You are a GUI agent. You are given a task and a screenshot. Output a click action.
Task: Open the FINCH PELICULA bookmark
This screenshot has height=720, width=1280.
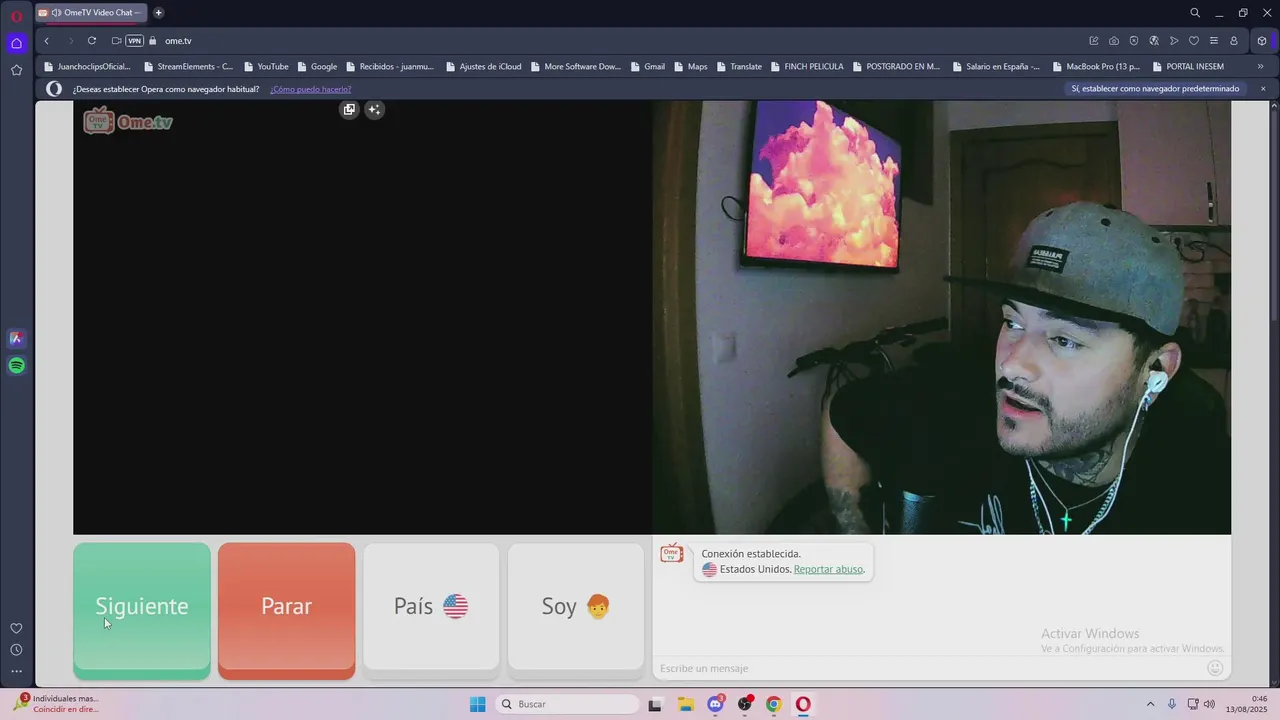[x=807, y=67]
